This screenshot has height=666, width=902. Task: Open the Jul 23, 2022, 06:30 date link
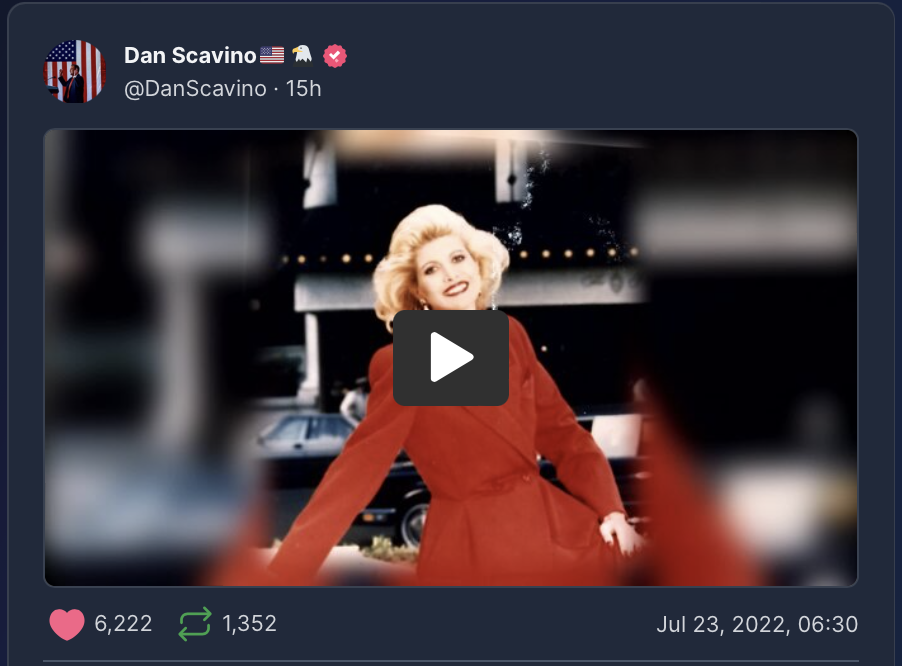click(x=757, y=625)
